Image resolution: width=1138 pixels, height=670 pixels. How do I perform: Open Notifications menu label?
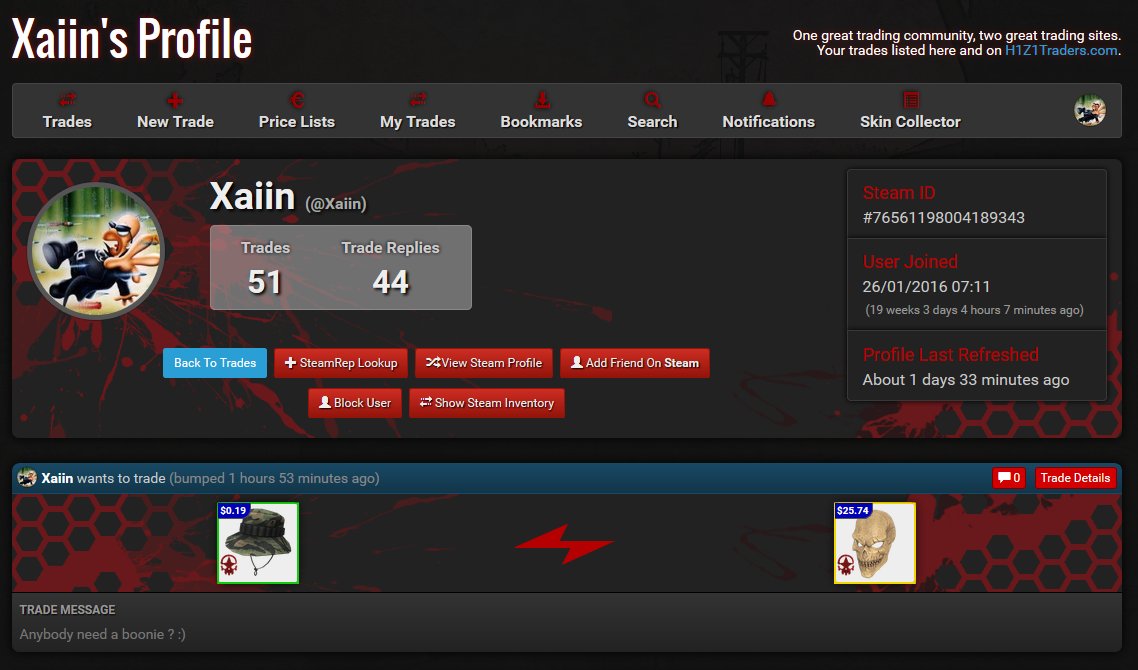point(768,122)
